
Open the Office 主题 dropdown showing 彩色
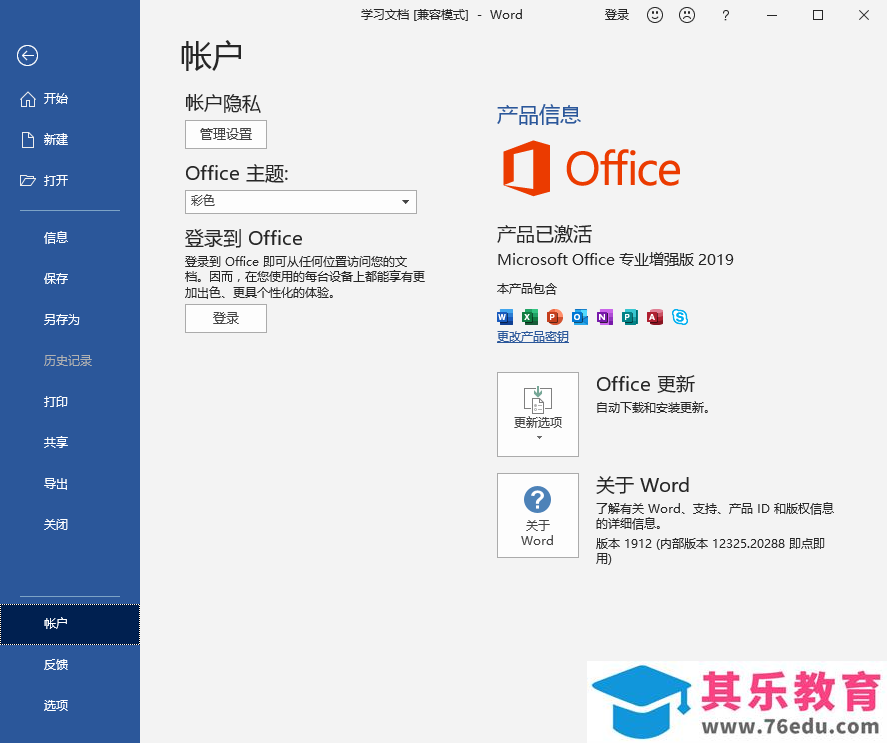(301, 202)
